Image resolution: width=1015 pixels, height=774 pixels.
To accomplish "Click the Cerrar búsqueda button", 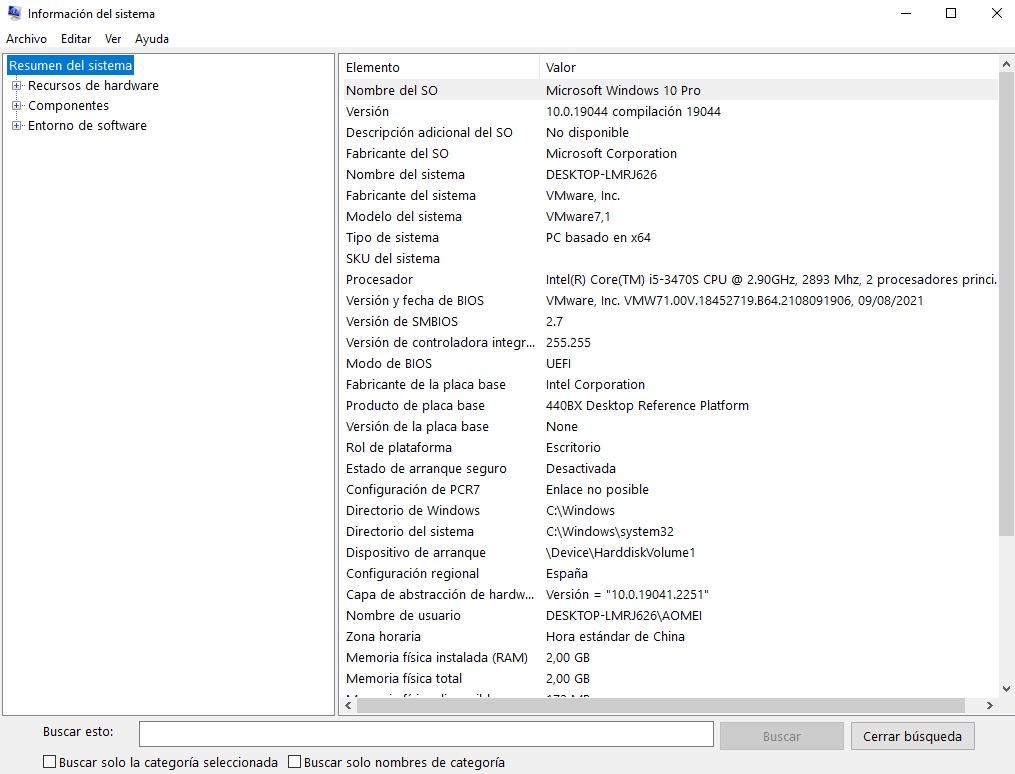I will tap(911, 735).
